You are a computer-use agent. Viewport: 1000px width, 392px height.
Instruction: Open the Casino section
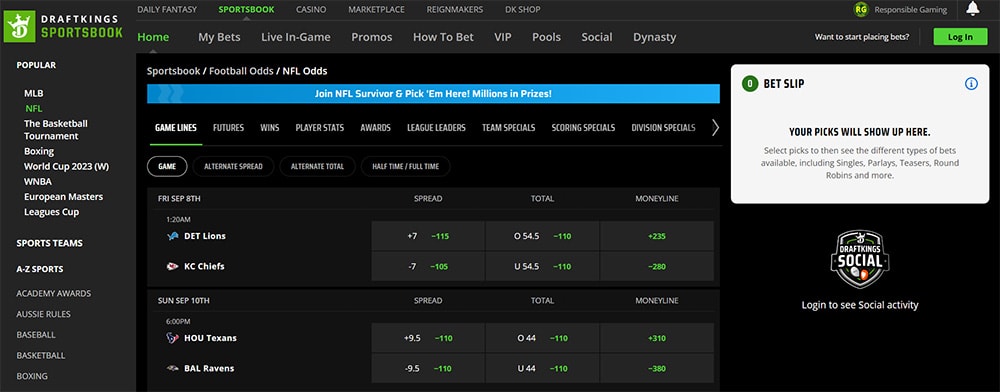[311, 10]
